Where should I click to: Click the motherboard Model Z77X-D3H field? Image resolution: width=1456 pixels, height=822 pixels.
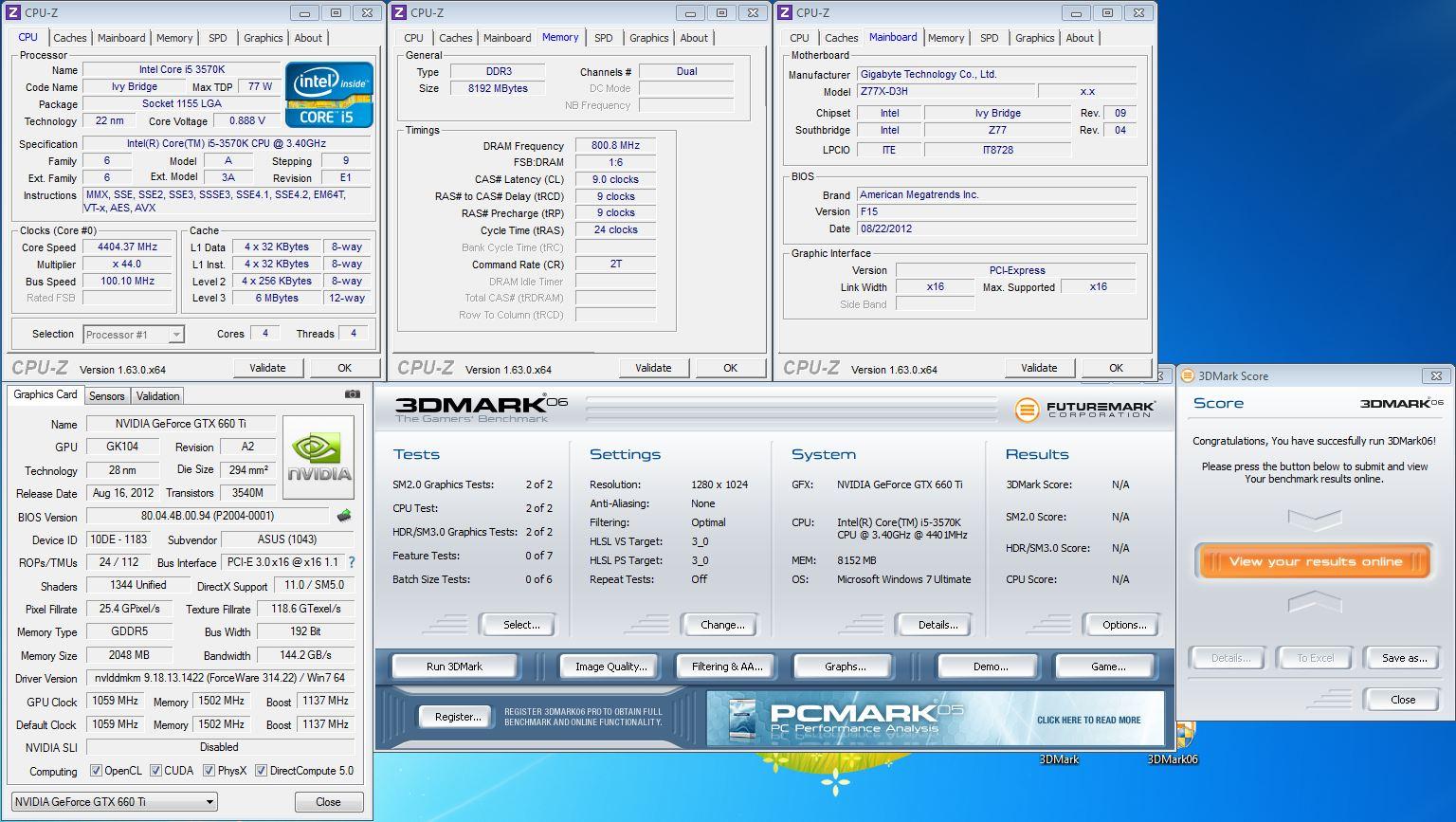(944, 92)
